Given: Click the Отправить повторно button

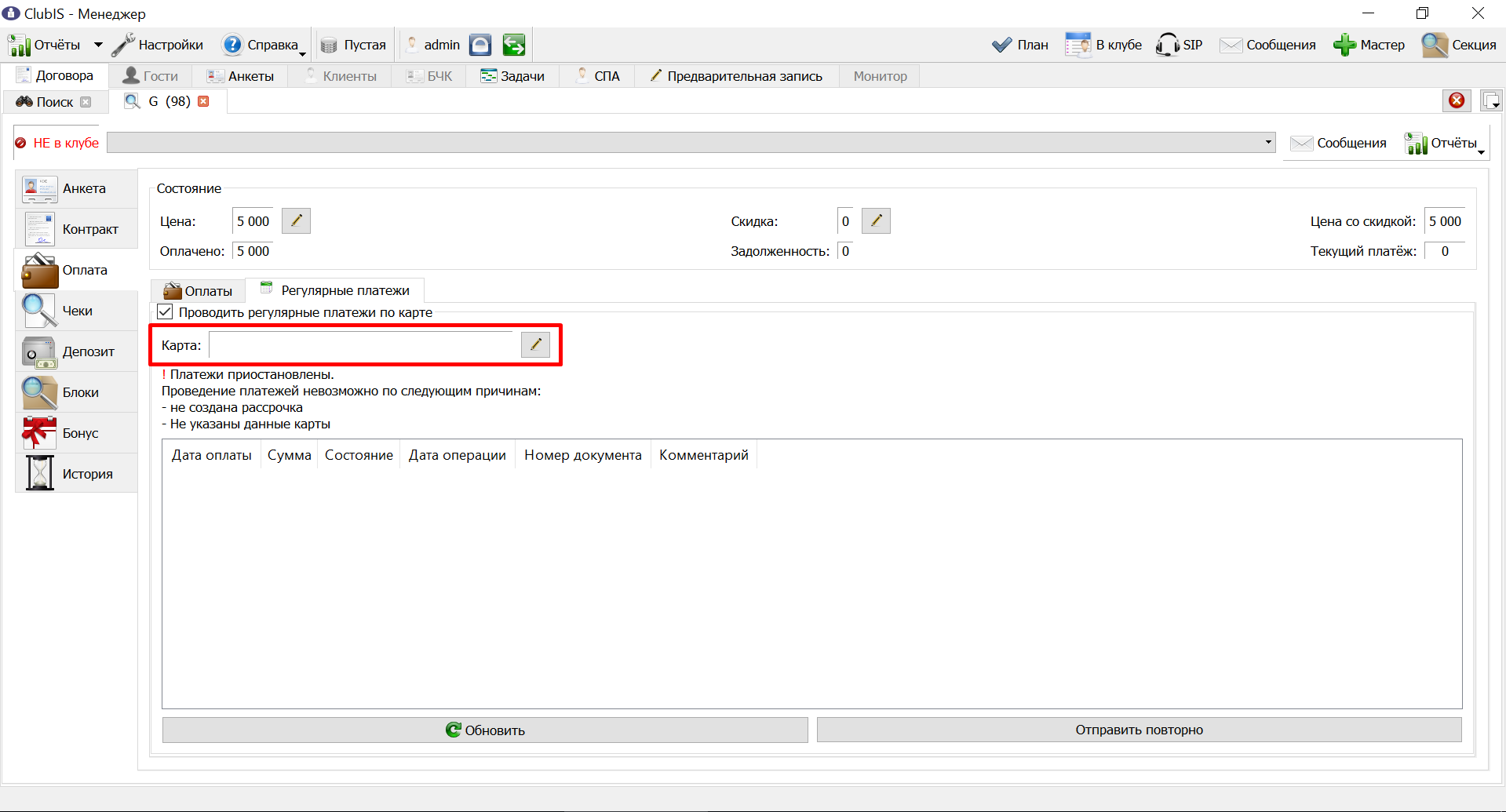Looking at the screenshot, I should point(1139,730).
